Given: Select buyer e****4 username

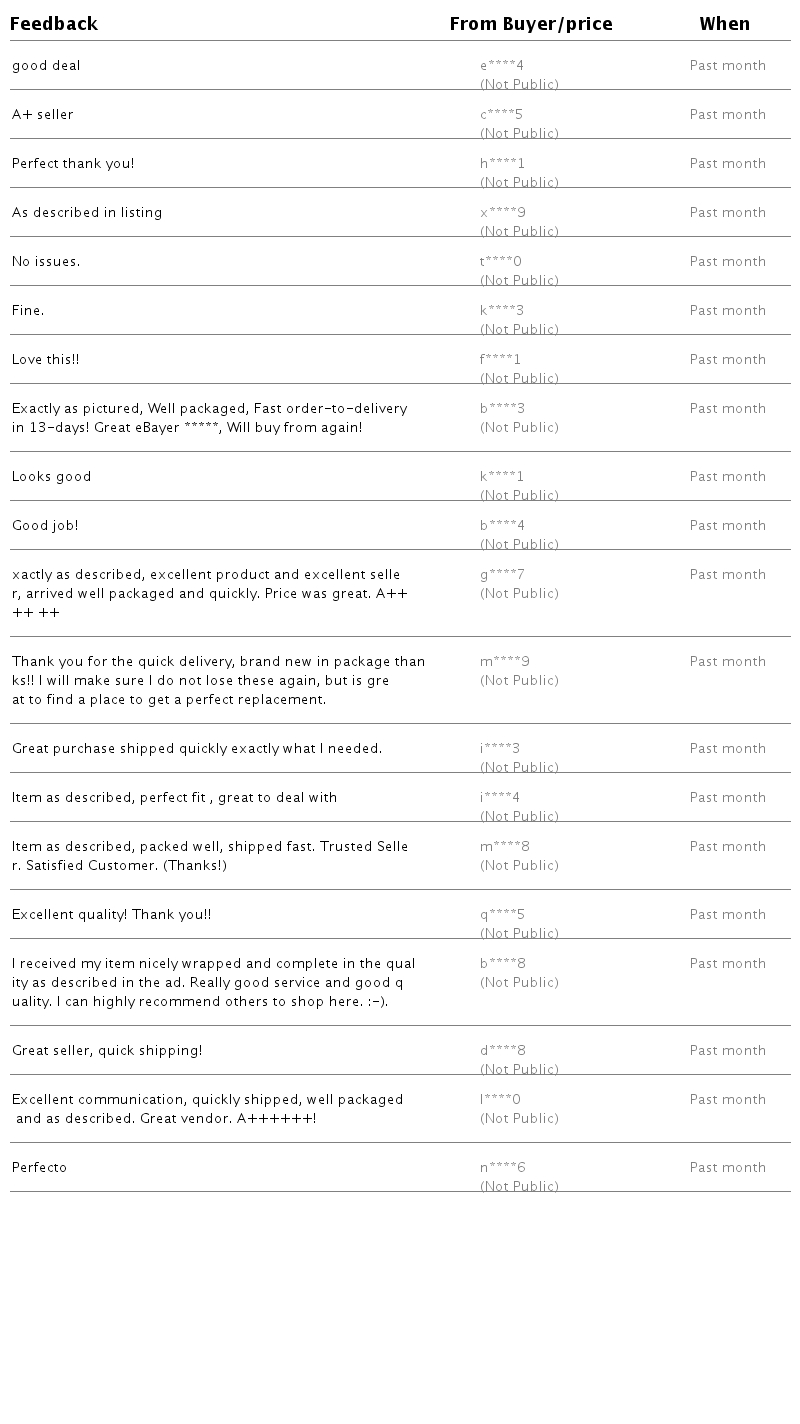Looking at the screenshot, I should 502,66.
